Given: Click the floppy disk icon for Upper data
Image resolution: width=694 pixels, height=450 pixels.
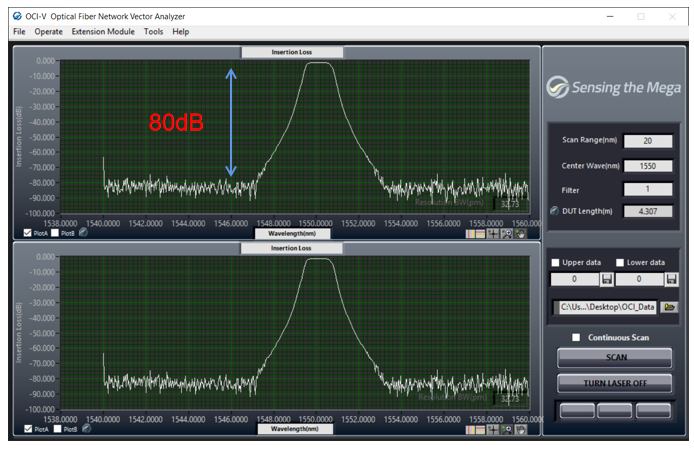Looking at the screenshot, I should click(607, 279).
